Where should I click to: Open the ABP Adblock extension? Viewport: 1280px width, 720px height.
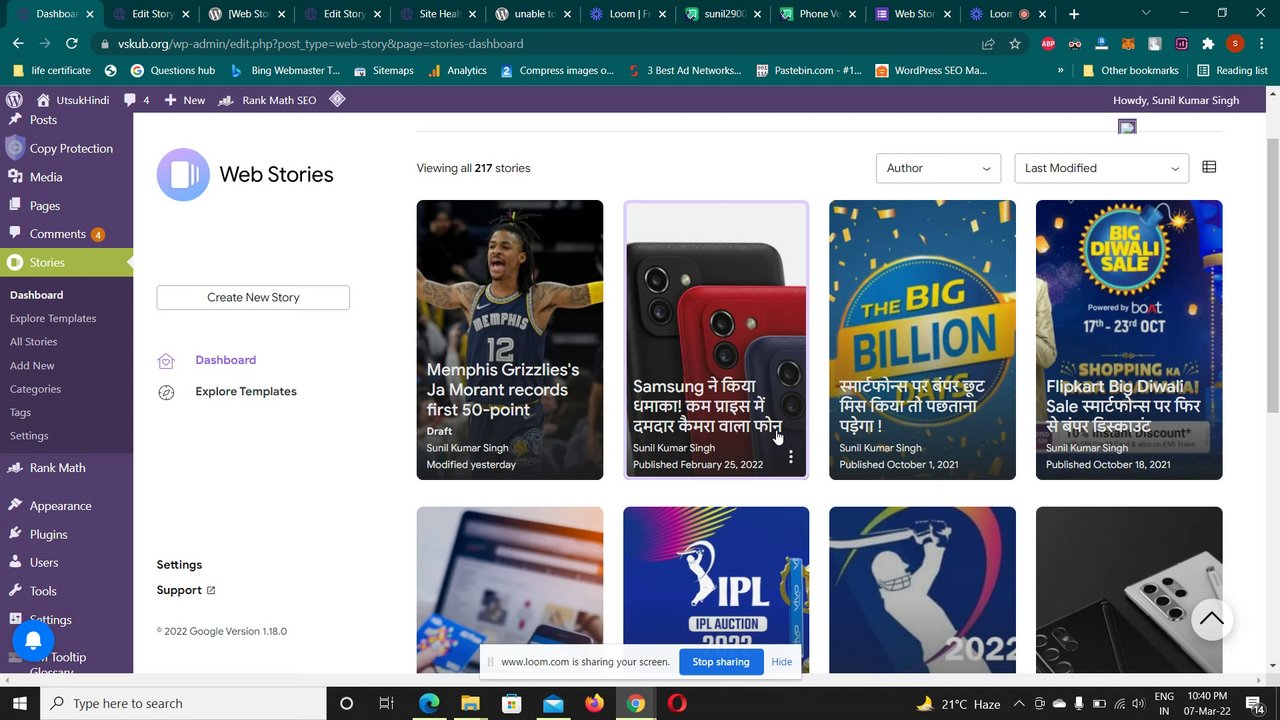tap(1048, 44)
